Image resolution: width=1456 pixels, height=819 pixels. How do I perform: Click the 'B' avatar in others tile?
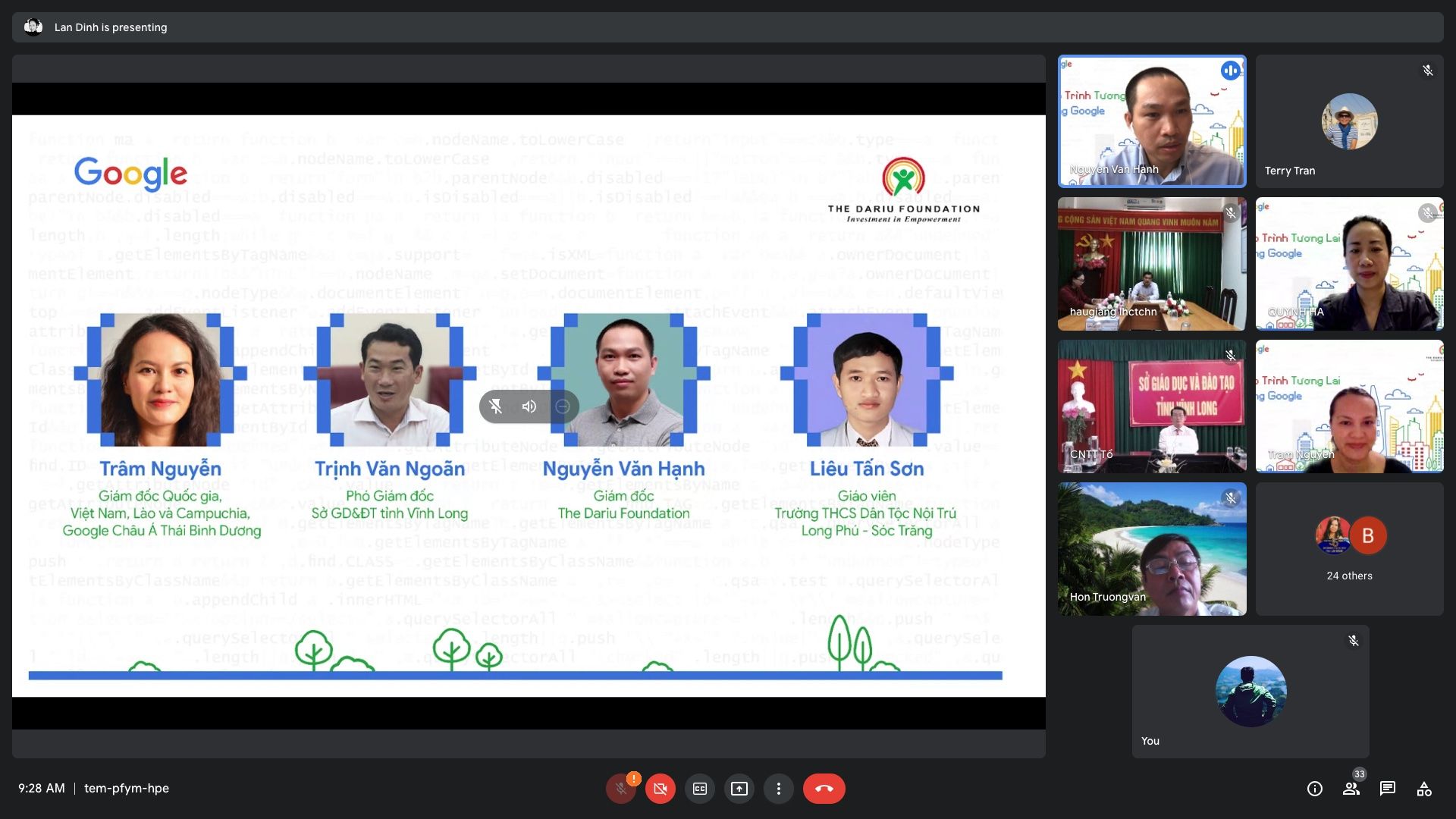(x=1368, y=535)
